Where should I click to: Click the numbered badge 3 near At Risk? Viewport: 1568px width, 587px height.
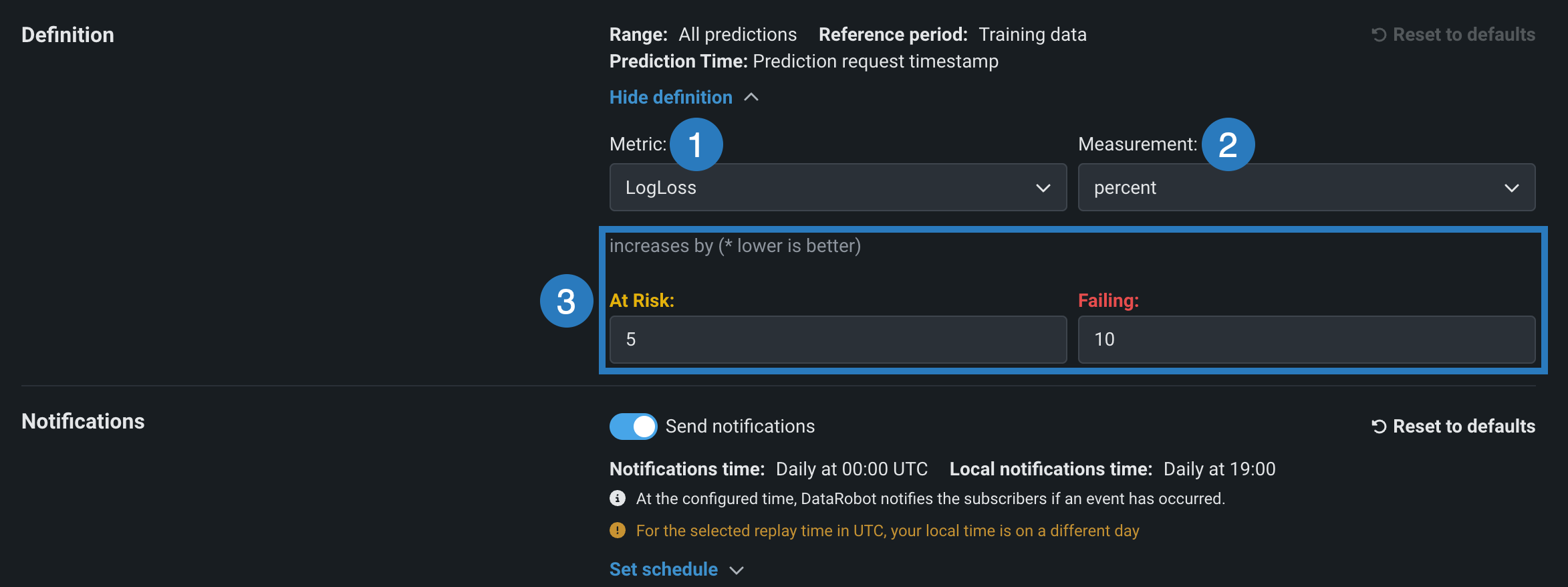566,301
